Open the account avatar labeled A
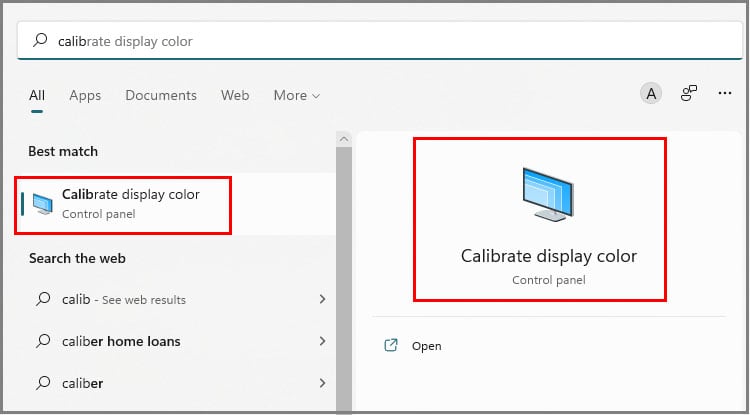750x415 pixels. (x=651, y=94)
